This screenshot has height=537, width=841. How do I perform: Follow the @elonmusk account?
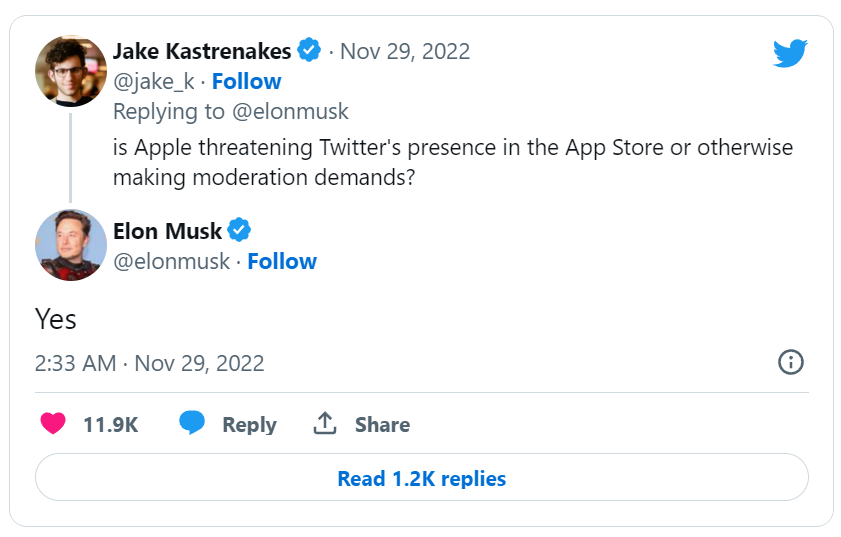pyautogui.click(x=282, y=261)
